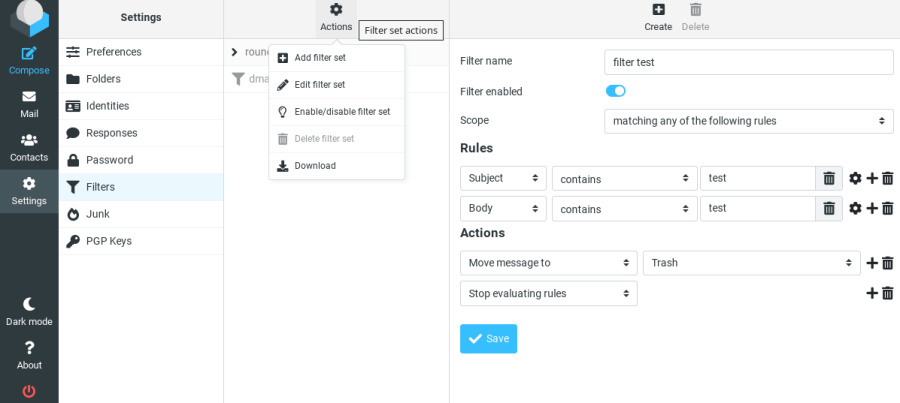Open the Trash folder dropdown

[752, 263]
